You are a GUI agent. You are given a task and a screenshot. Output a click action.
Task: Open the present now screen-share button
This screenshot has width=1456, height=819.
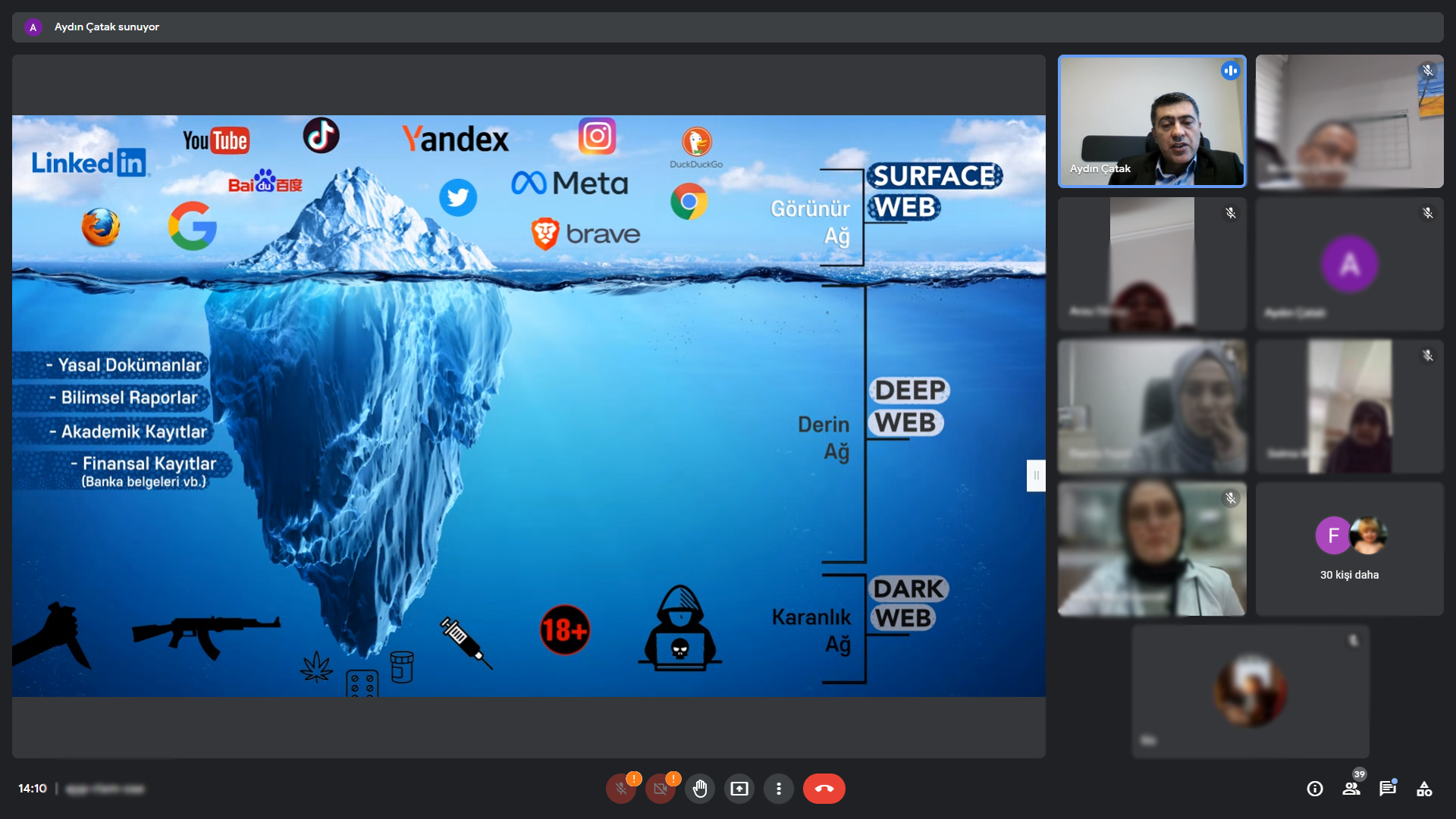[x=739, y=789]
